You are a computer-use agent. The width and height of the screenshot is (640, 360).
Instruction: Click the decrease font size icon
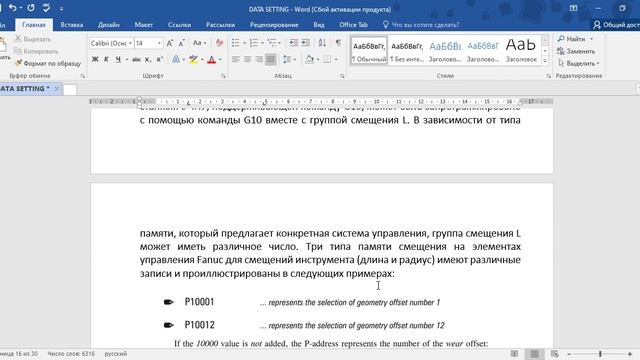coord(182,43)
